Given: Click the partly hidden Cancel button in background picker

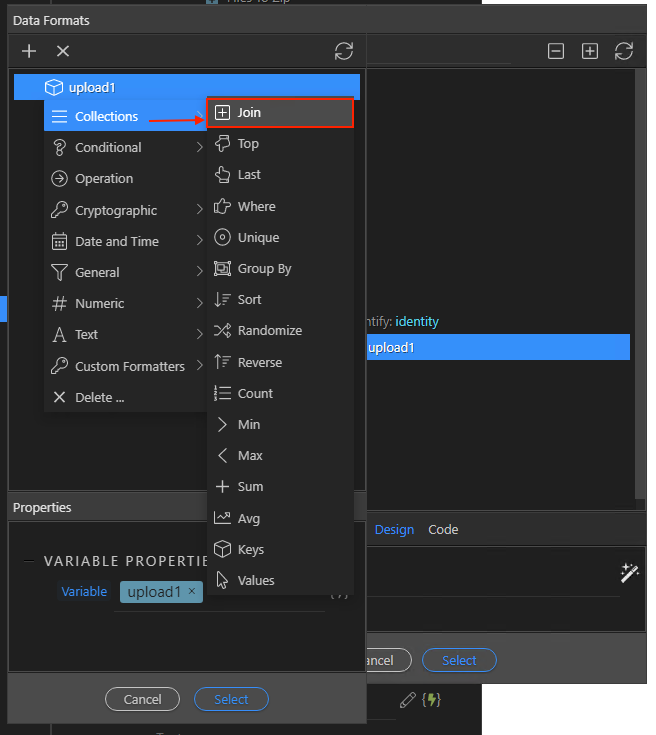Looking at the screenshot, I should pos(389,660).
